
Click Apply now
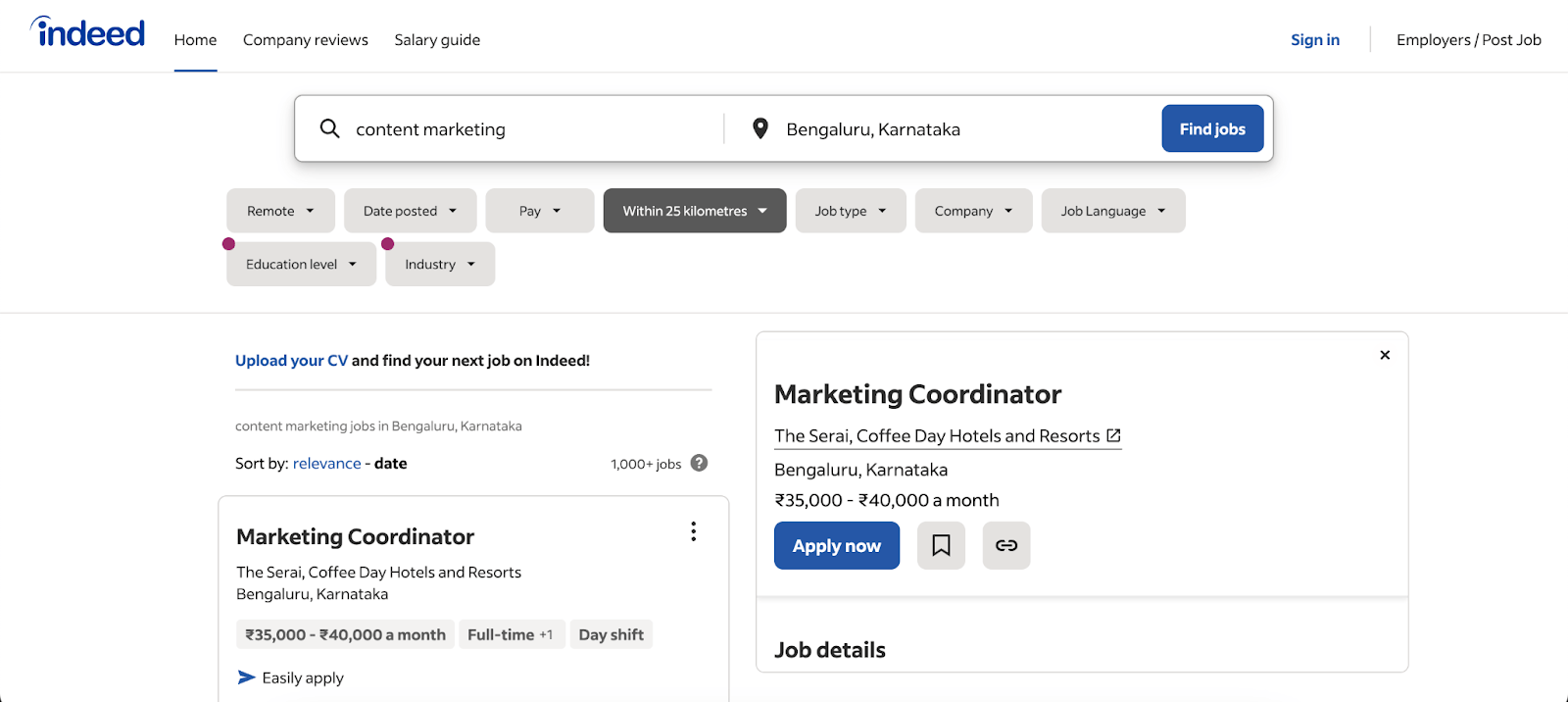(837, 545)
